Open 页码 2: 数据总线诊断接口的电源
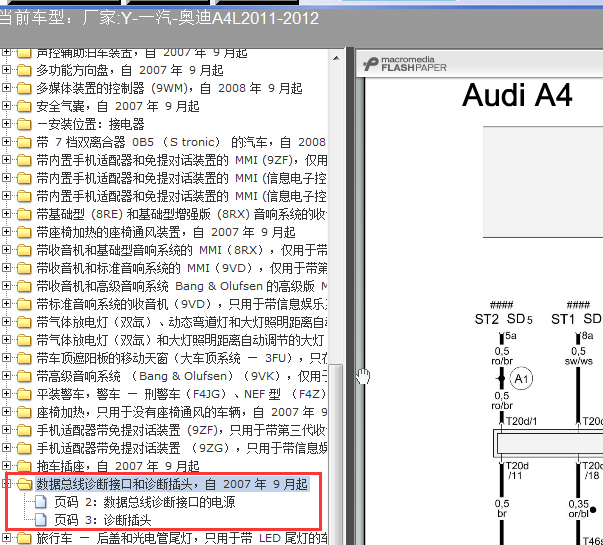 pos(145,502)
